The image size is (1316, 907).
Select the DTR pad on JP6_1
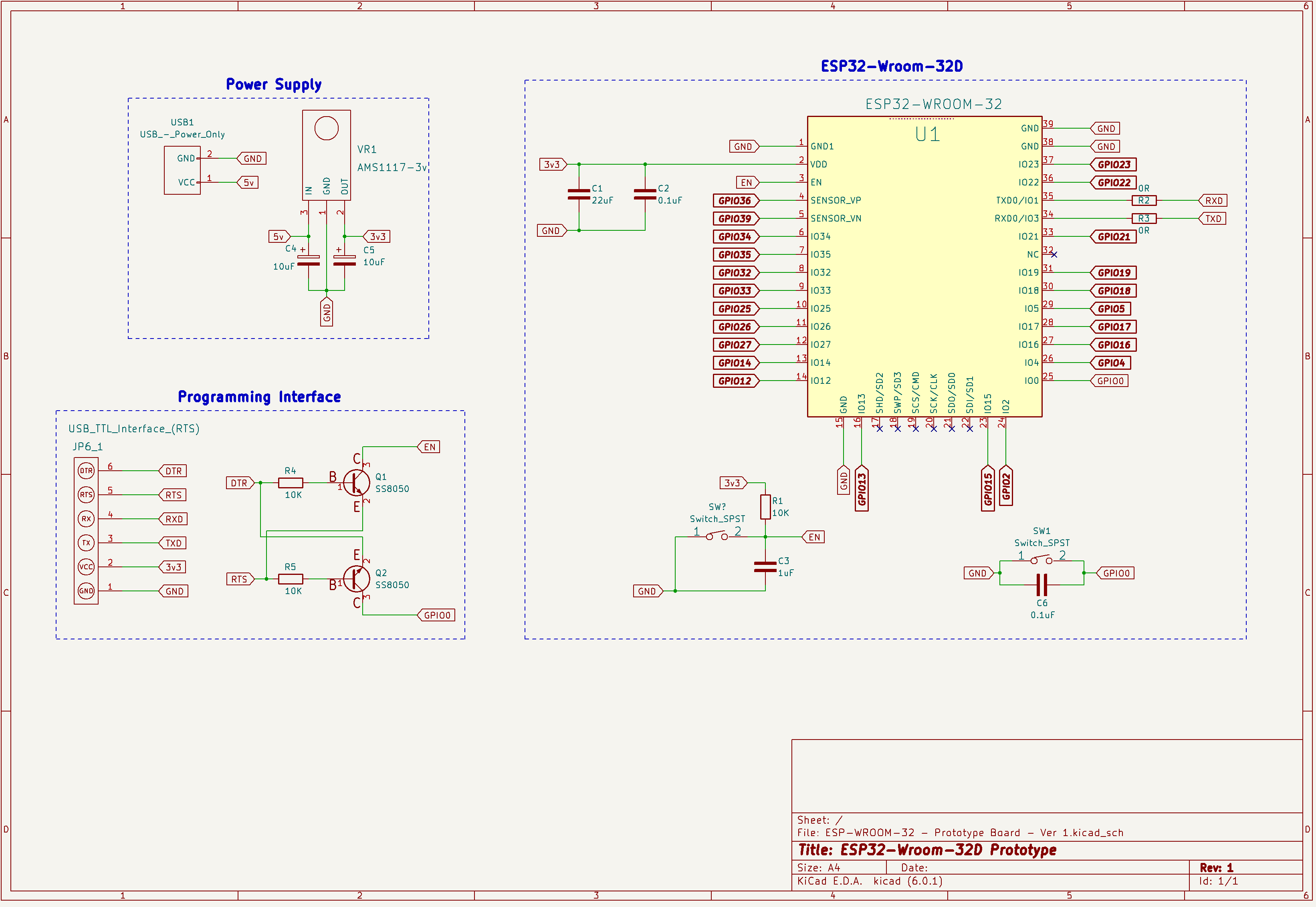(x=86, y=471)
